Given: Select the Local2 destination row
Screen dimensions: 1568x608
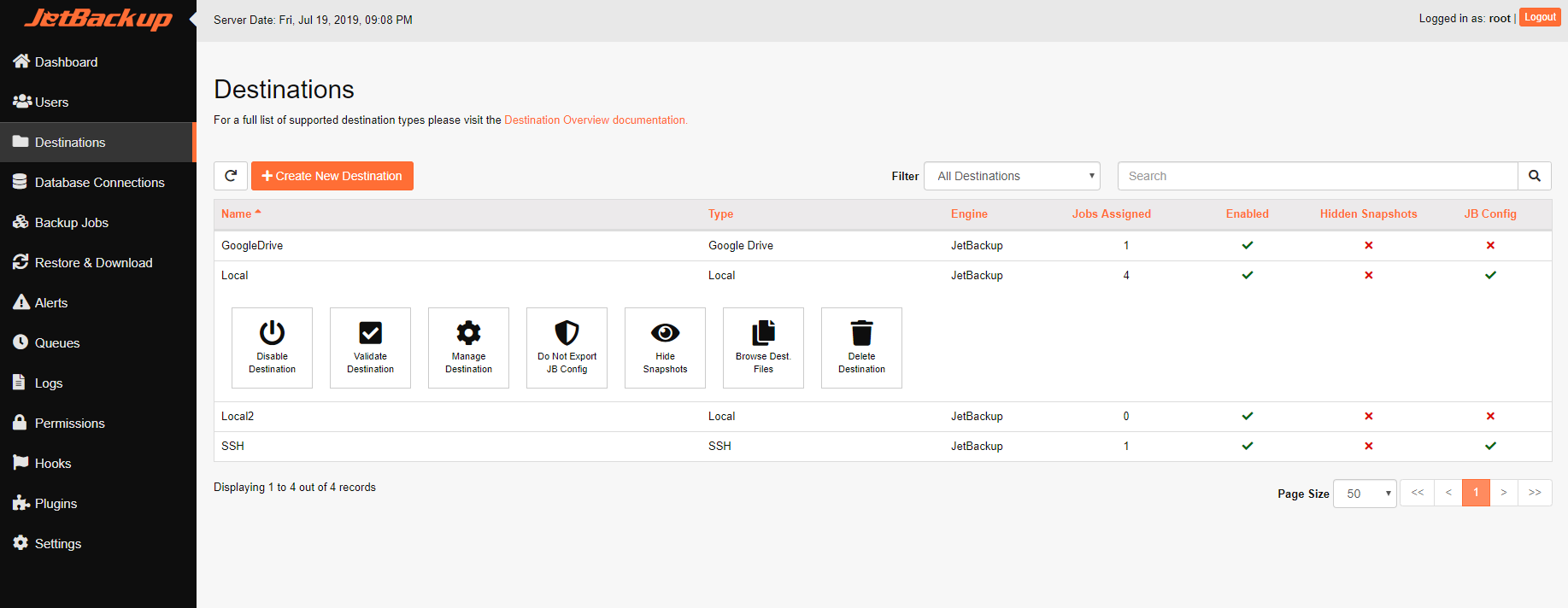Looking at the screenshot, I should [x=883, y=416].
